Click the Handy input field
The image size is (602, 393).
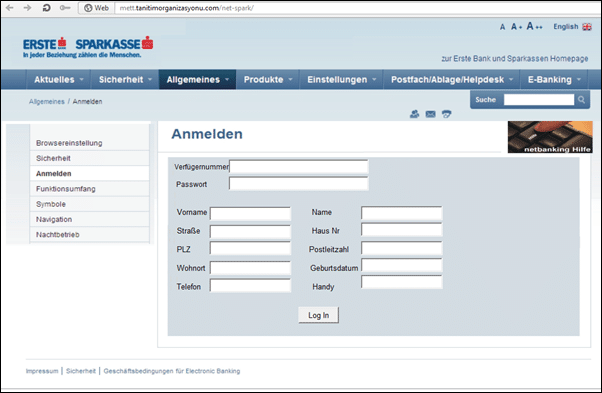(x=402, y=282)
